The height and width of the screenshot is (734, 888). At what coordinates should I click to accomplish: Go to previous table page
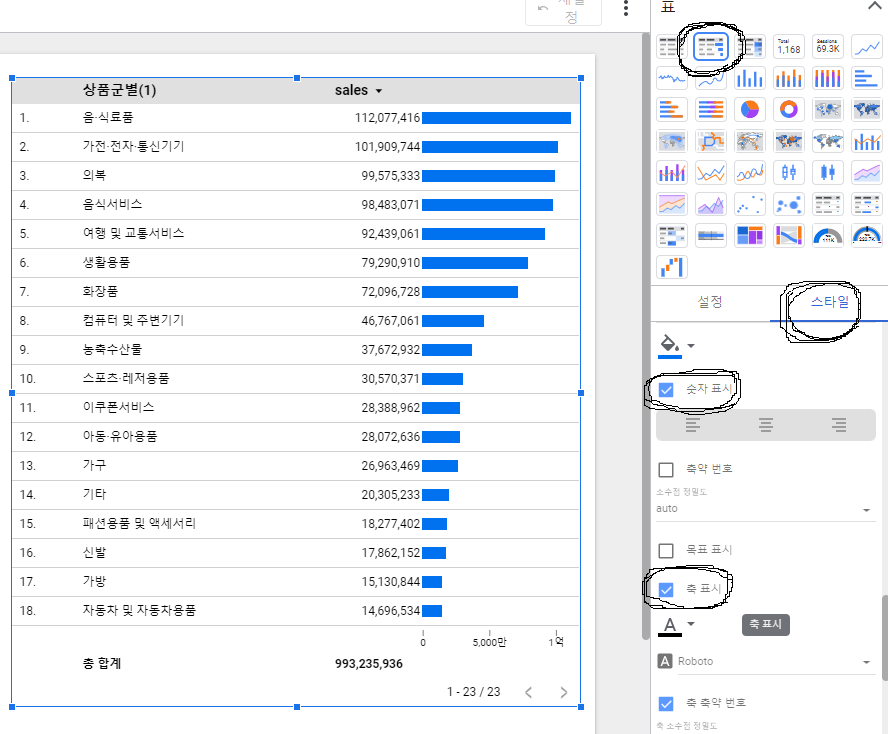528,692
